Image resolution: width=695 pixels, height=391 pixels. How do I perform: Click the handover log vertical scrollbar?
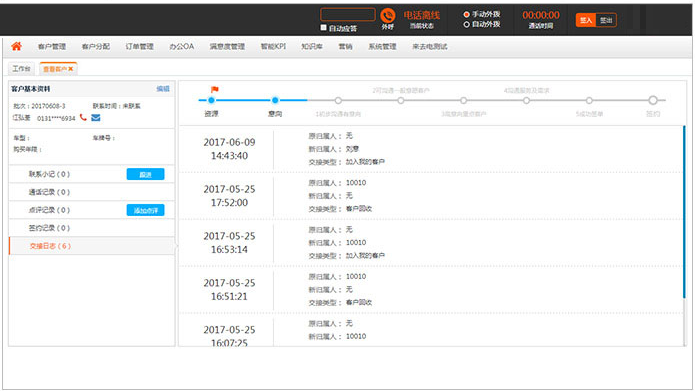[x=684, y=213]
